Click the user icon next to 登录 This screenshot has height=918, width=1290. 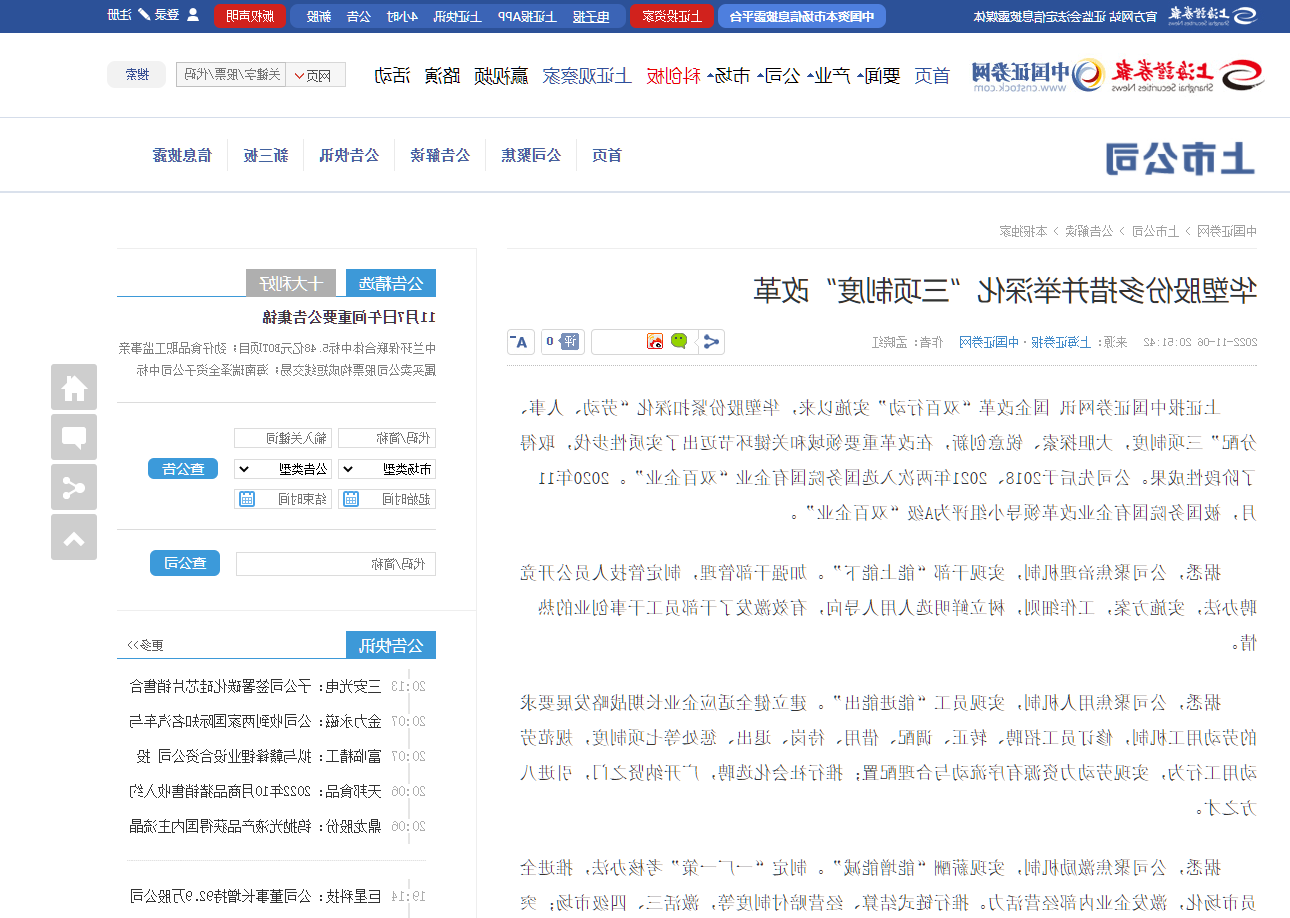193,15
